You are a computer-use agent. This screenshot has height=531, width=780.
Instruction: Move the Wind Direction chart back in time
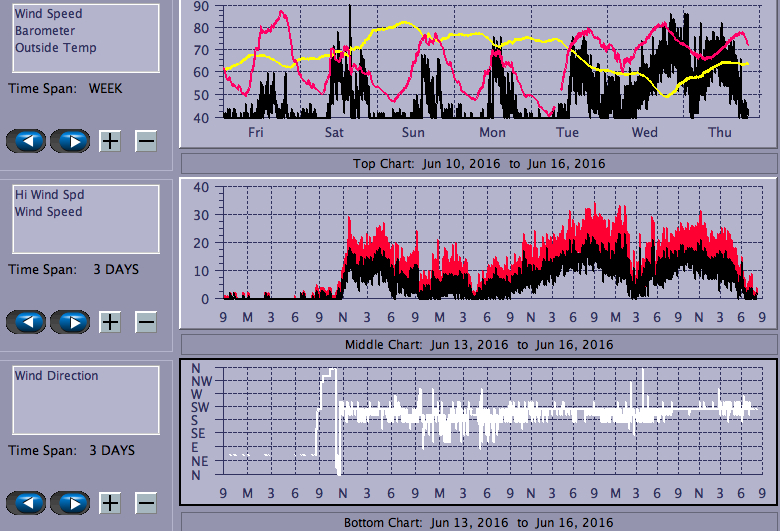click(26, 503)
